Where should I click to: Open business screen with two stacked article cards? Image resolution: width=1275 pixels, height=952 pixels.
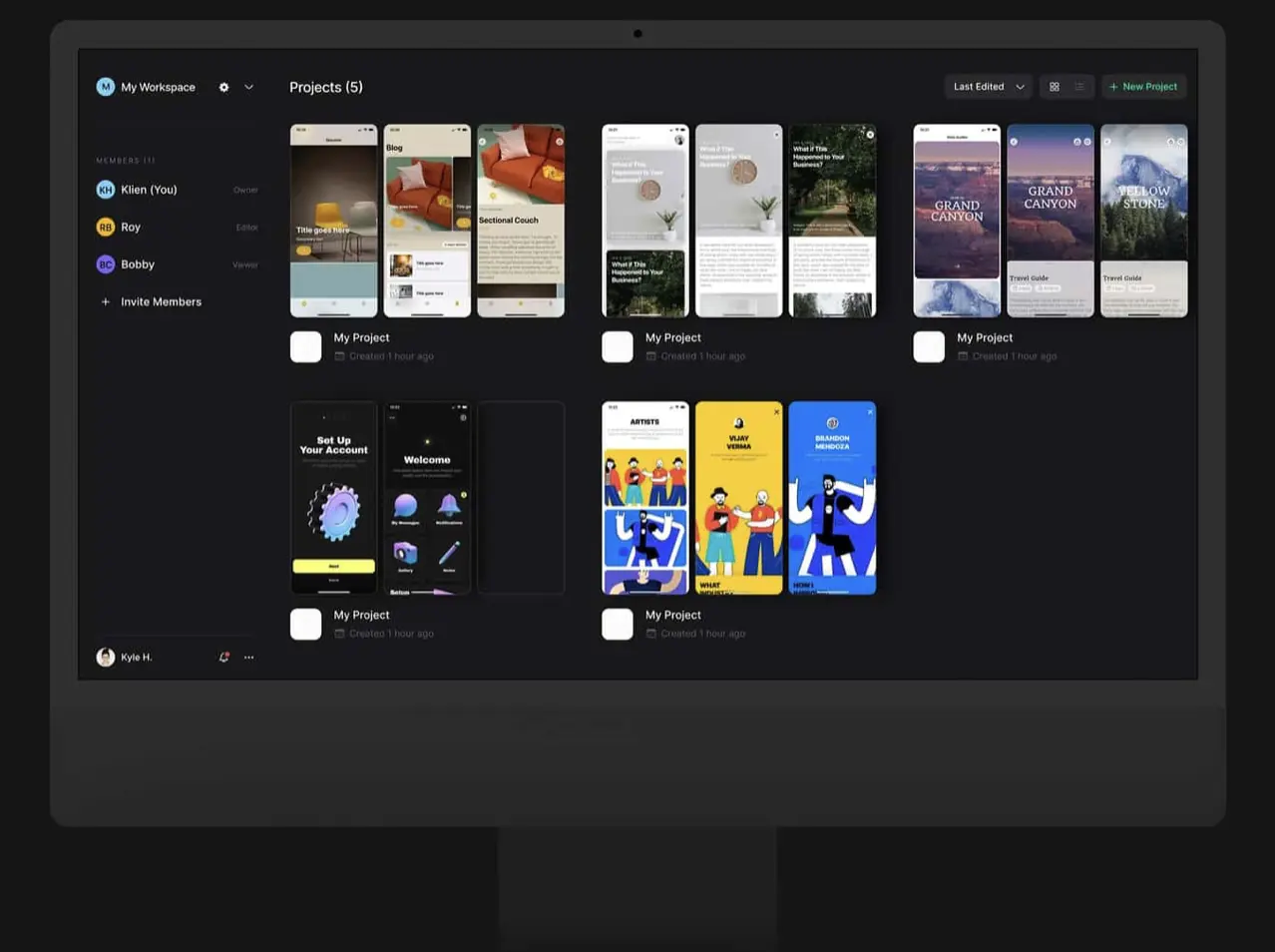coord(645,221)
